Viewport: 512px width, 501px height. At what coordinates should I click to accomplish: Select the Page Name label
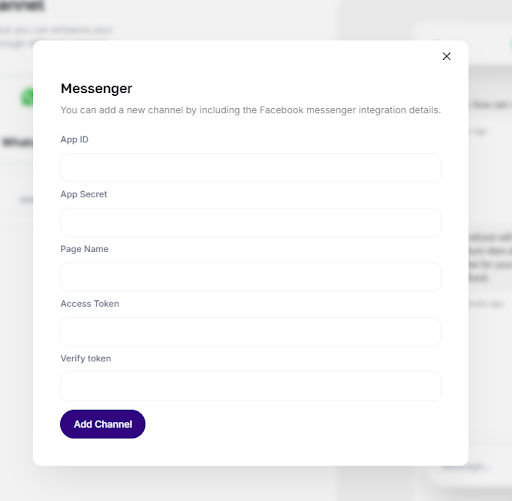[x=84, y=249]
